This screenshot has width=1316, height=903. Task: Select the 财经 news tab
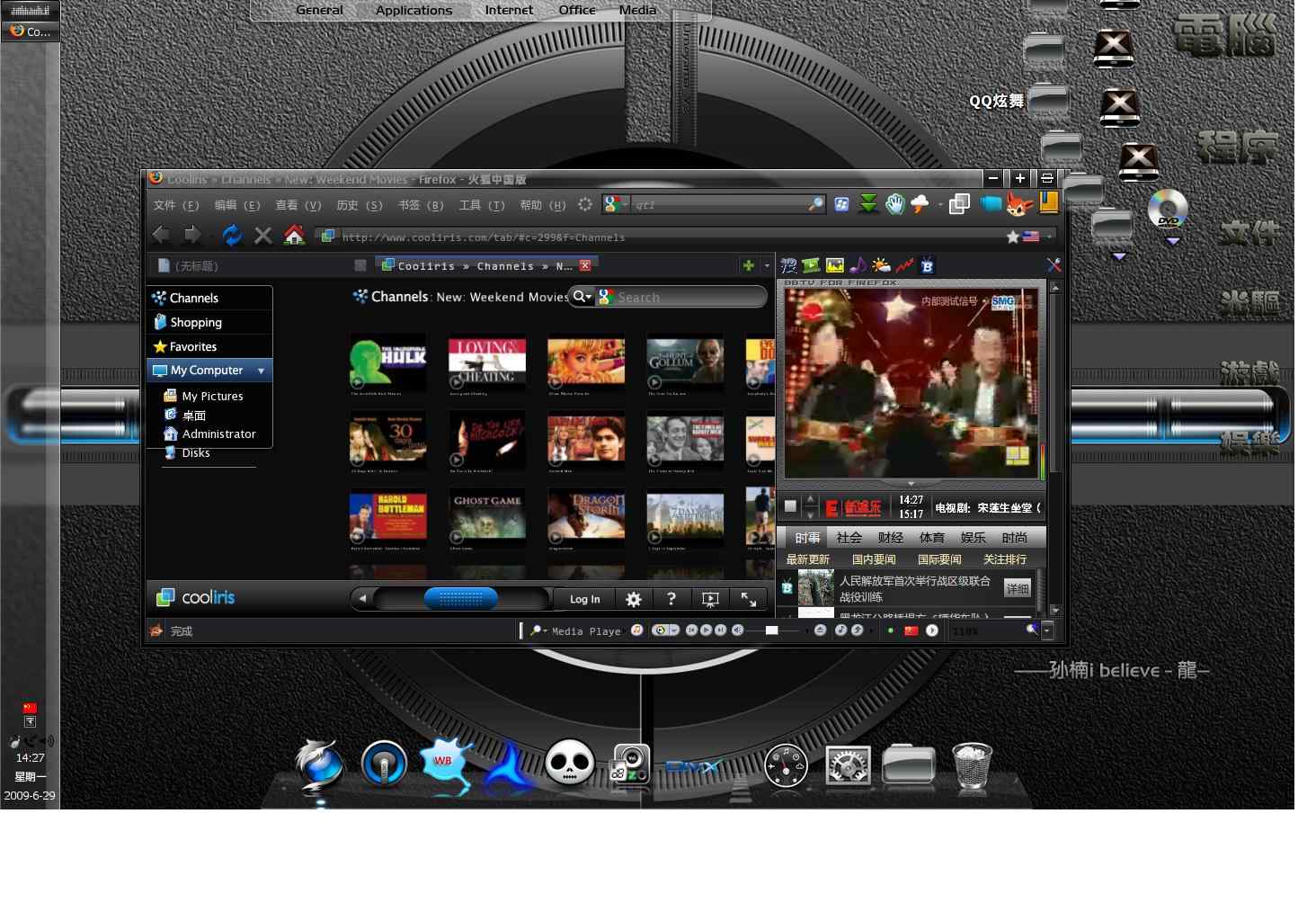pos(891,538)
